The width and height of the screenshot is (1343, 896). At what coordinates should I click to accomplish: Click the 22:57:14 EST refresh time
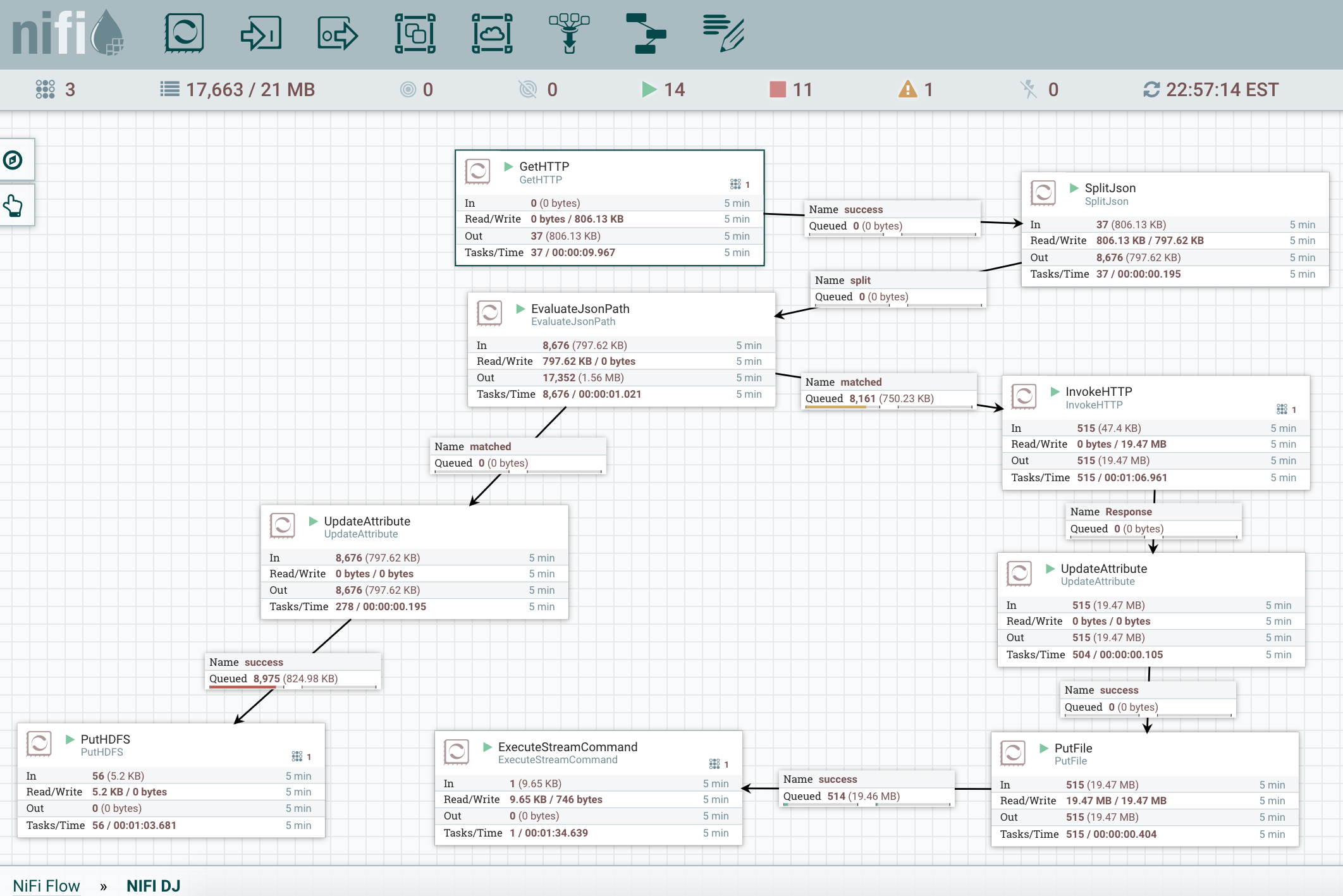(x=1222, y=89)
